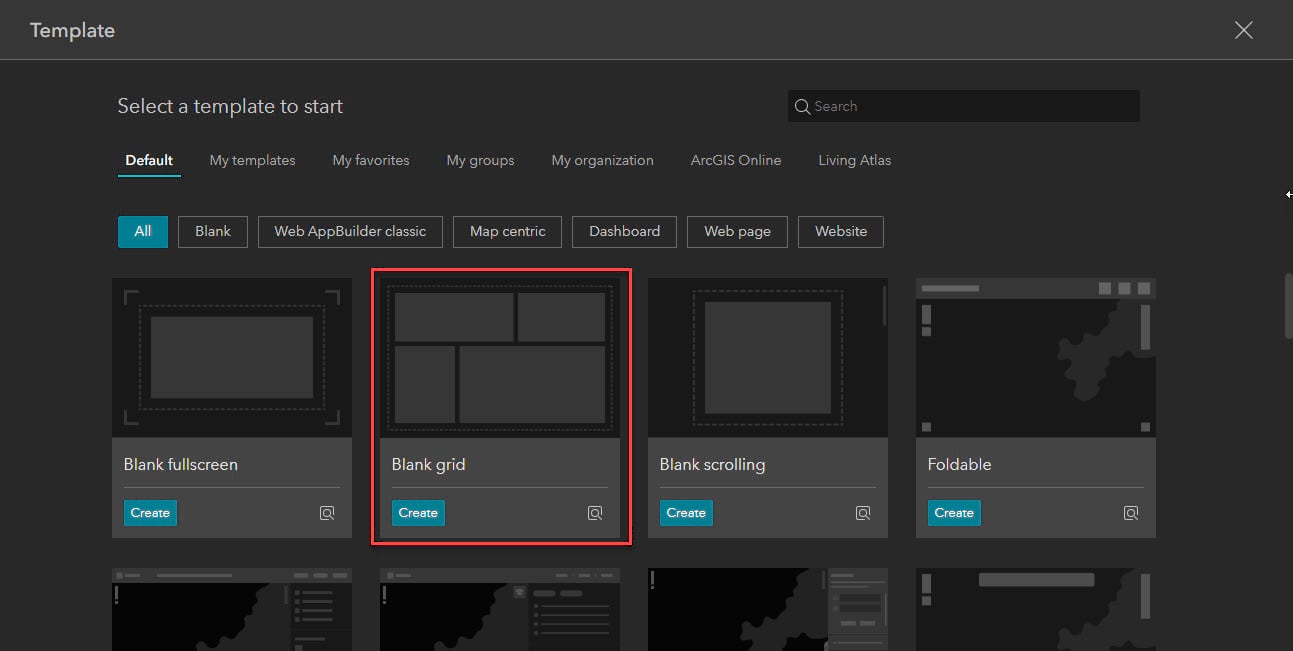This screenshot has width=1293, height=651.
Task: Filter templates by Dashboard
Action: click(624, 231)
